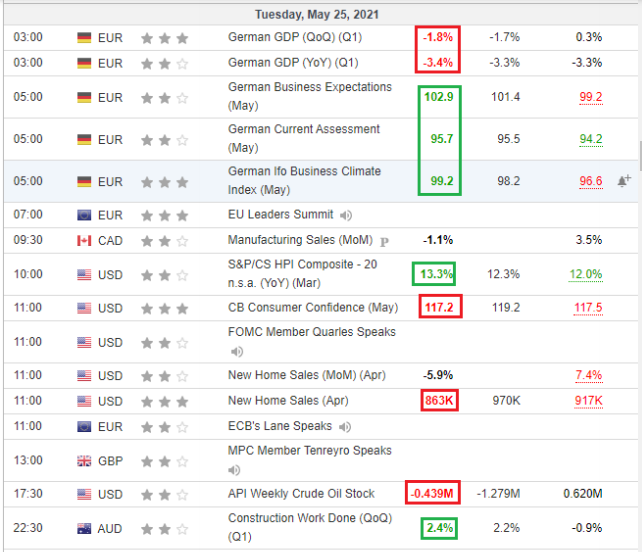Click the EU flag on the ECB's Lane Speaks row
Image resolution: width=642 pixels, height=552 pixels.
click(84, 426)
